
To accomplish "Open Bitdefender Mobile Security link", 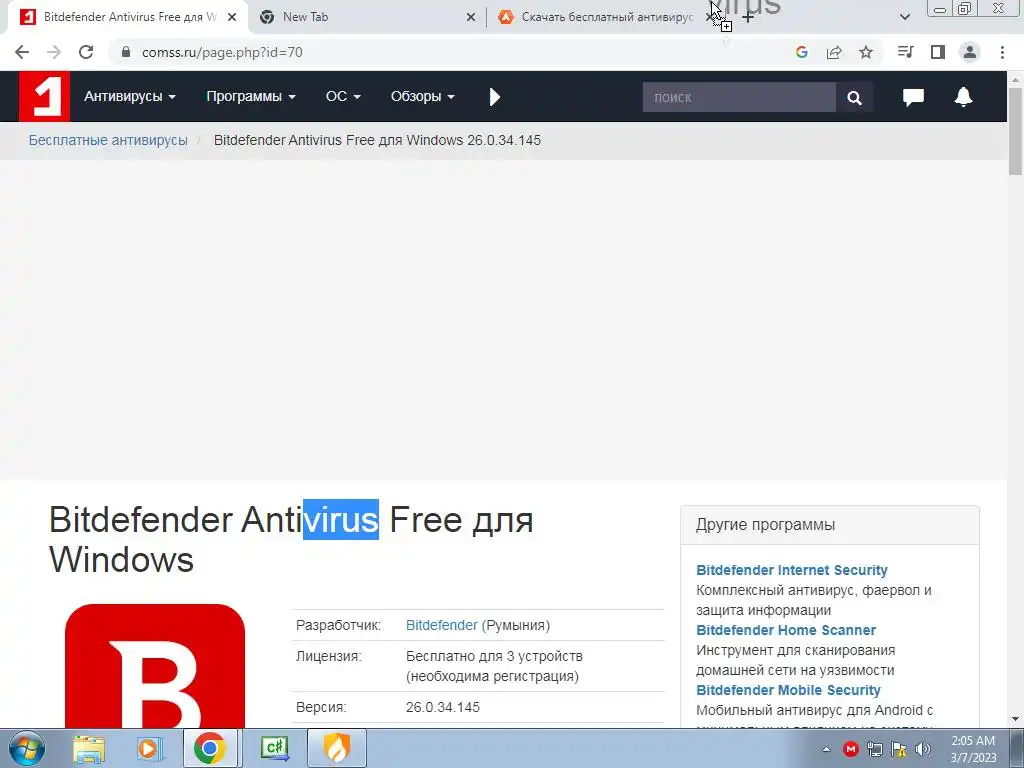I will 788,690.
